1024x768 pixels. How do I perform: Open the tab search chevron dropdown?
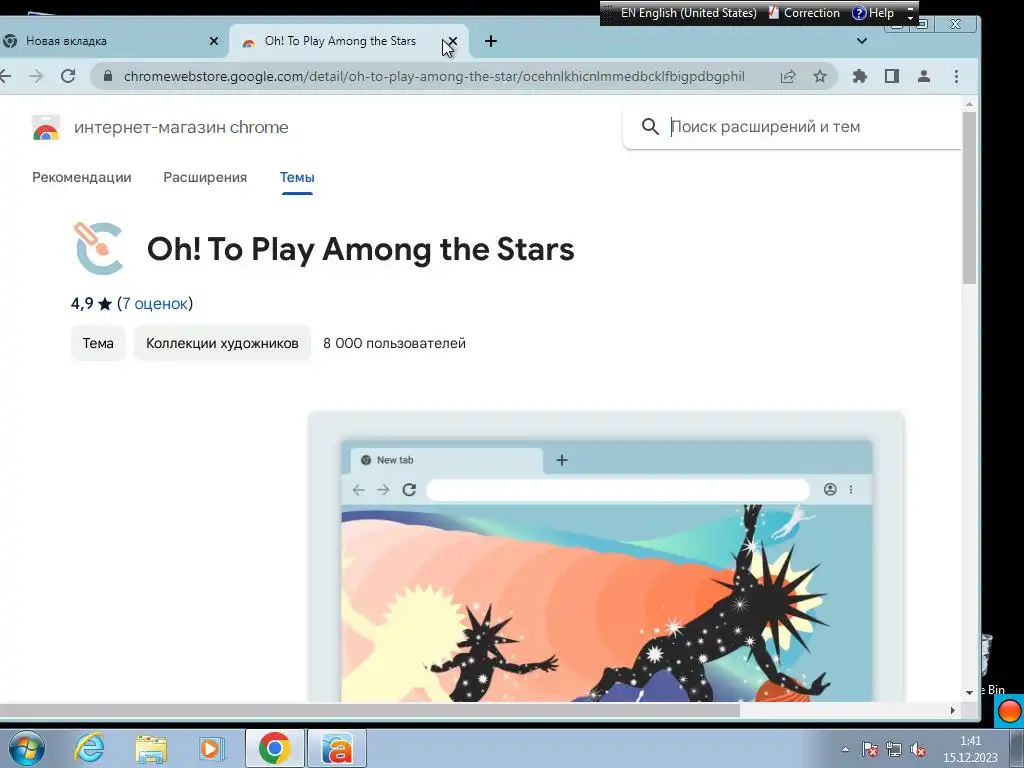[862, 41]
